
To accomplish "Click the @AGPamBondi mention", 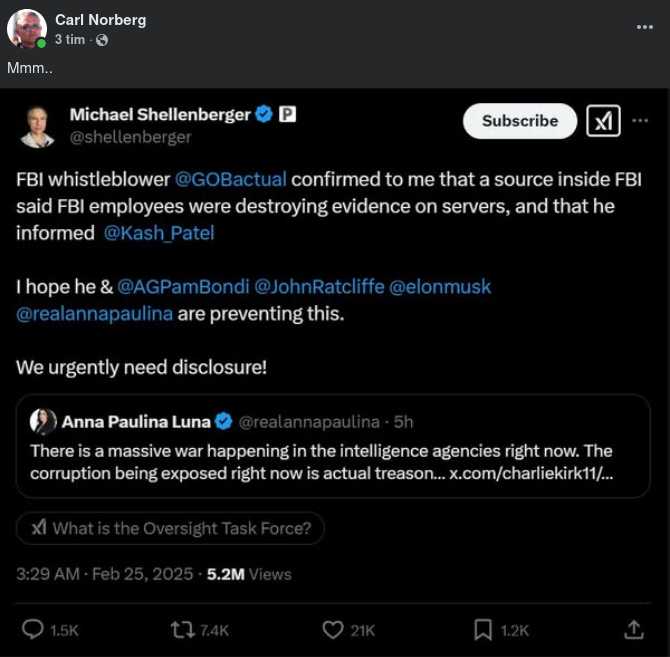I will coord(182,287).
